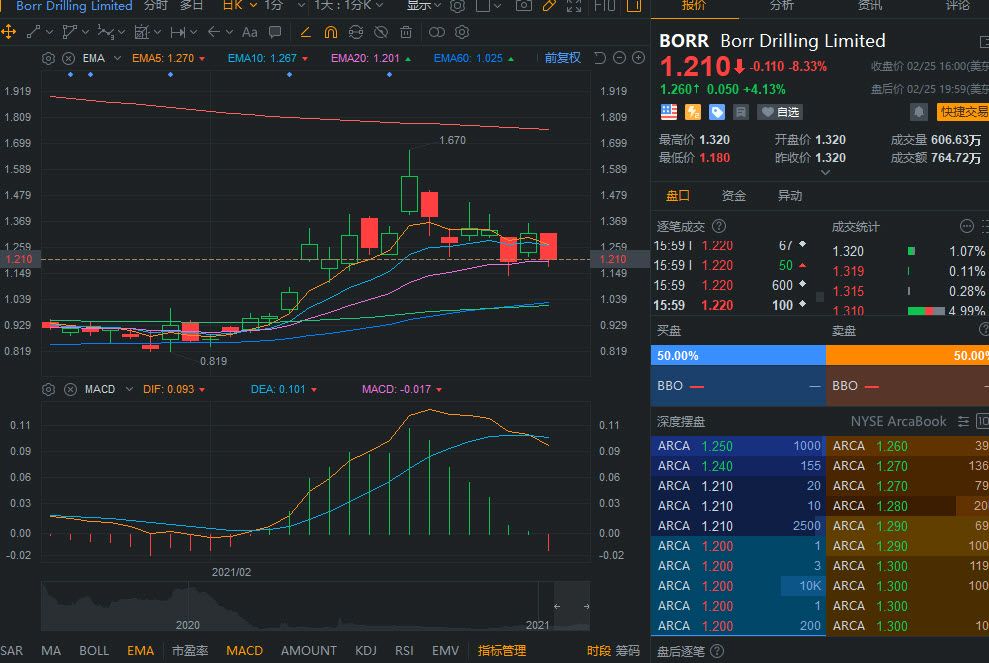Switch to the 分析 tab
This screenshot has height=663, width=989.
coord(781,6)
